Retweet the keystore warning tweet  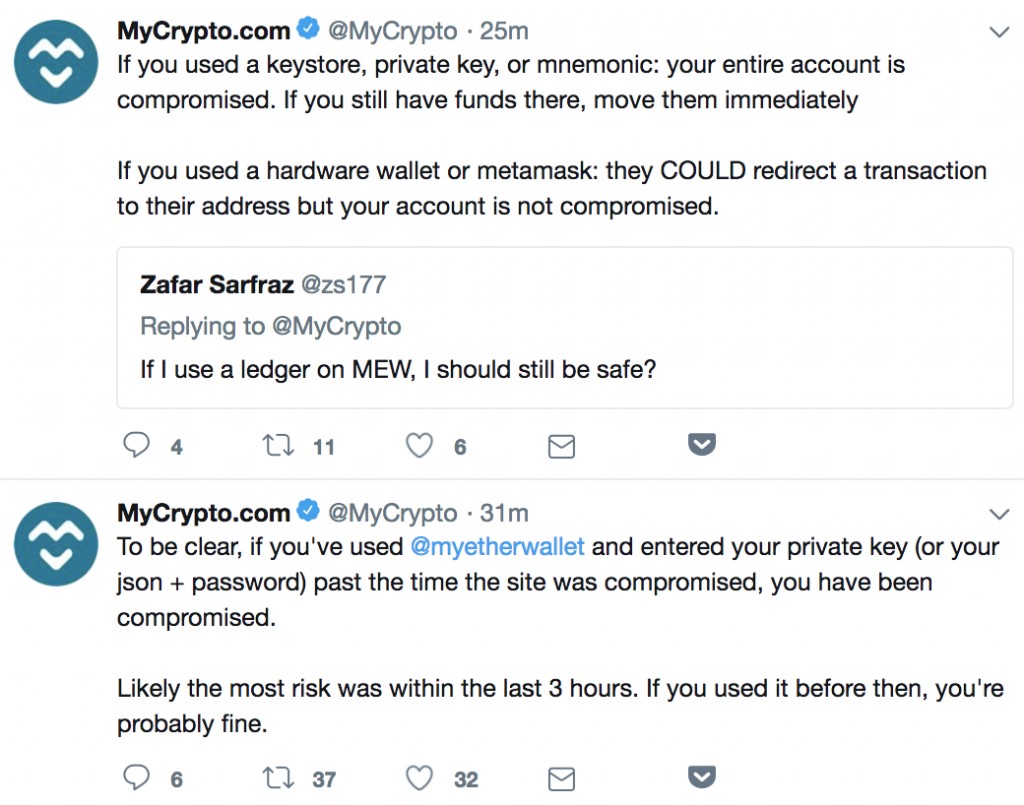click(277, 445)
